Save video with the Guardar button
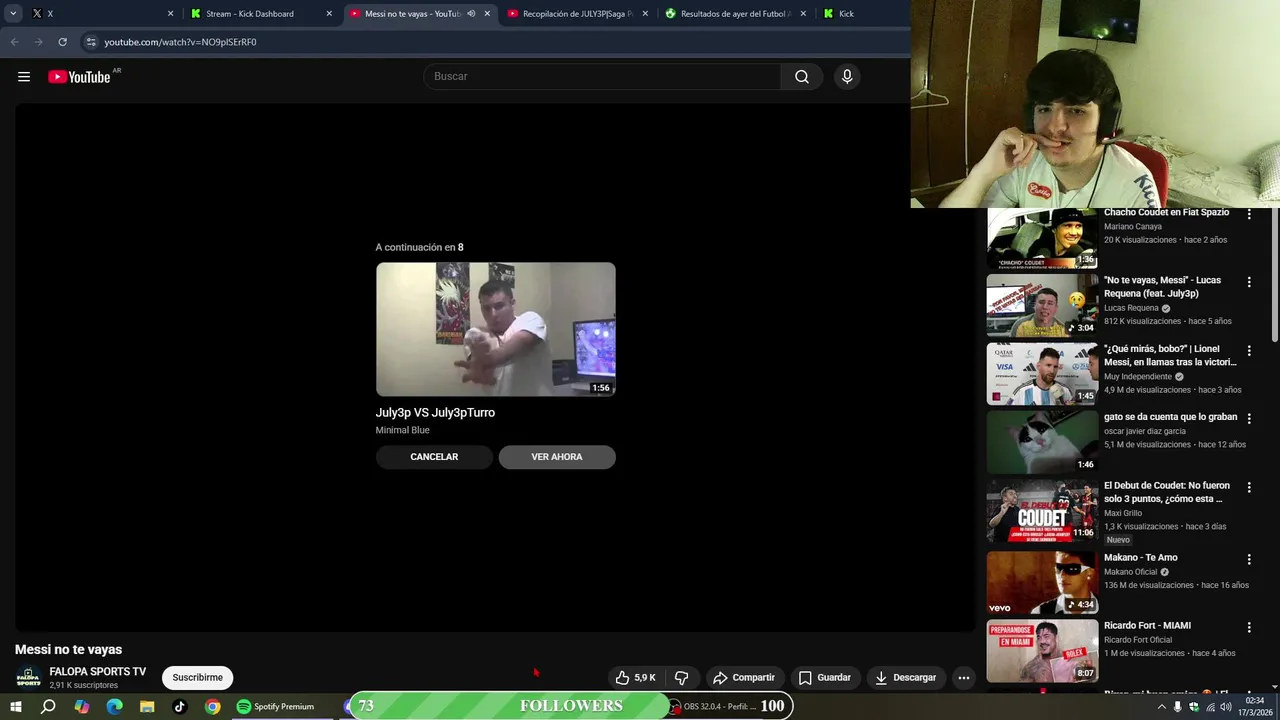This screenshot has height=720, width=1280. 824,677
